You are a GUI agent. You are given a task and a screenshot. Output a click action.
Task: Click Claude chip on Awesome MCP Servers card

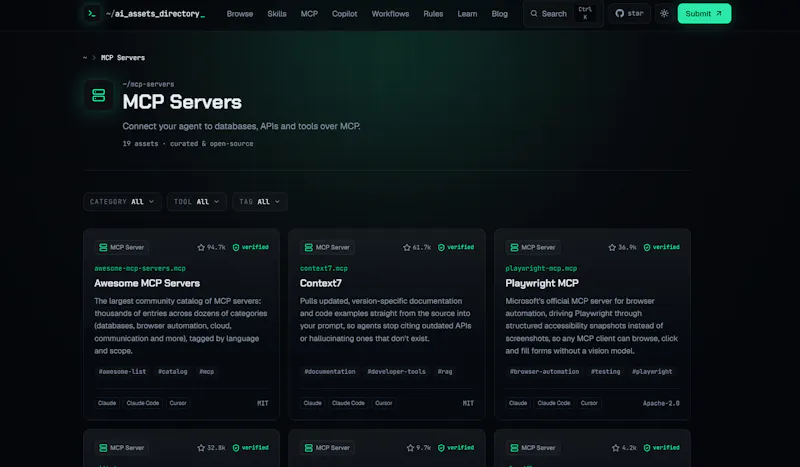107,403
